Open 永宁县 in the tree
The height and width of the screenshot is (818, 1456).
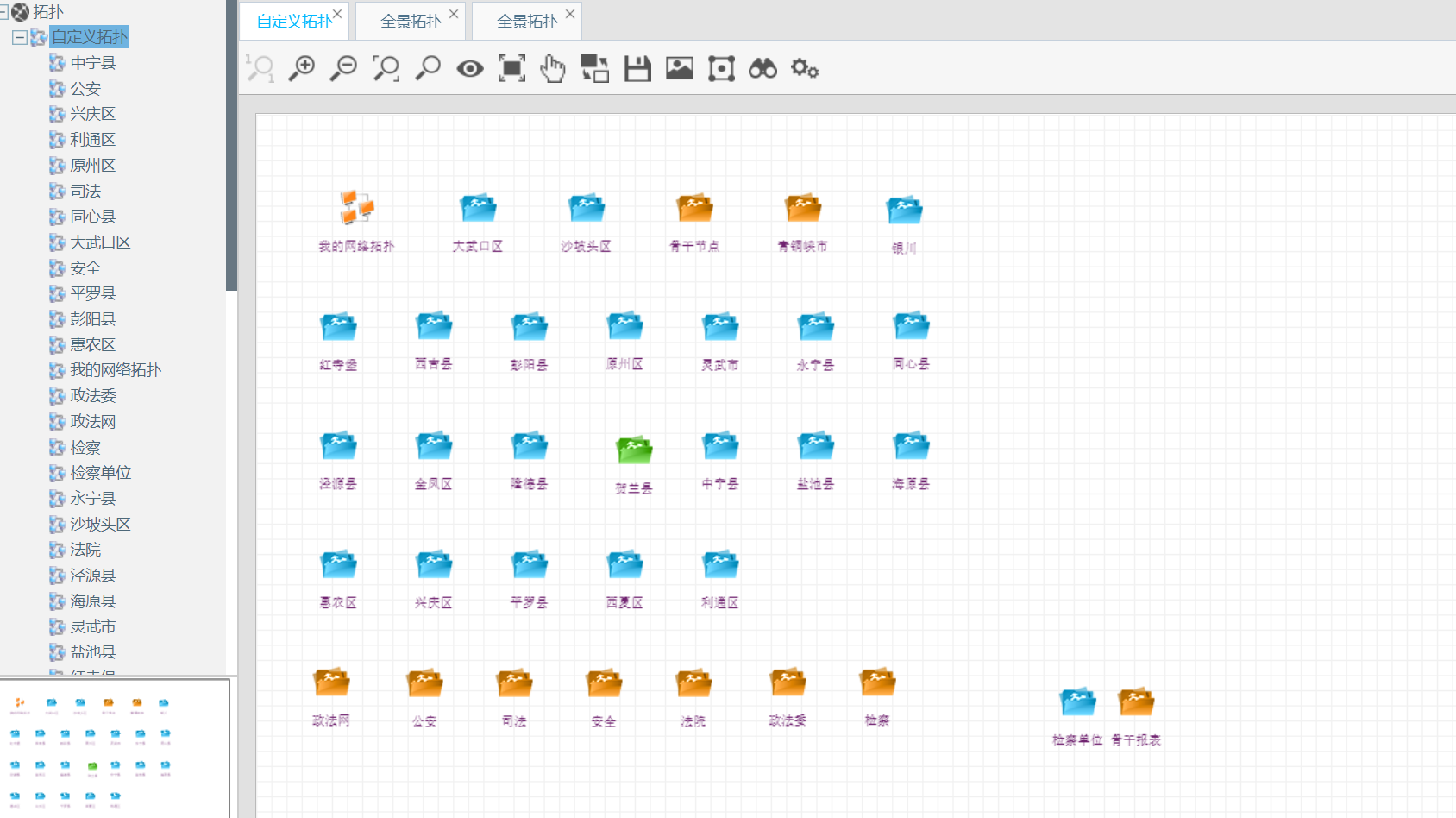(x=93, y=499)
